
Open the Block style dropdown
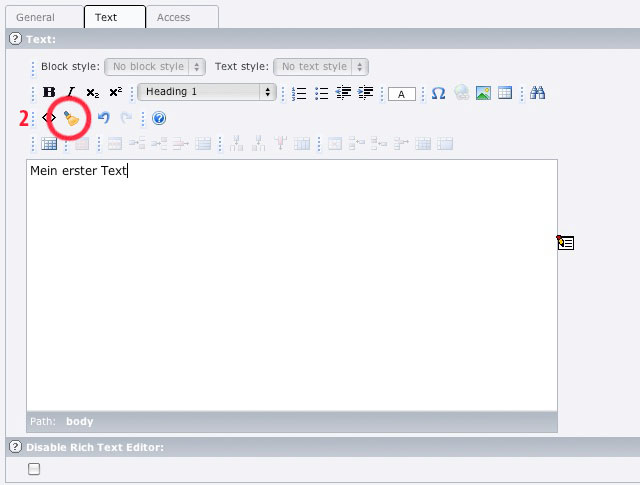[155, 67]
